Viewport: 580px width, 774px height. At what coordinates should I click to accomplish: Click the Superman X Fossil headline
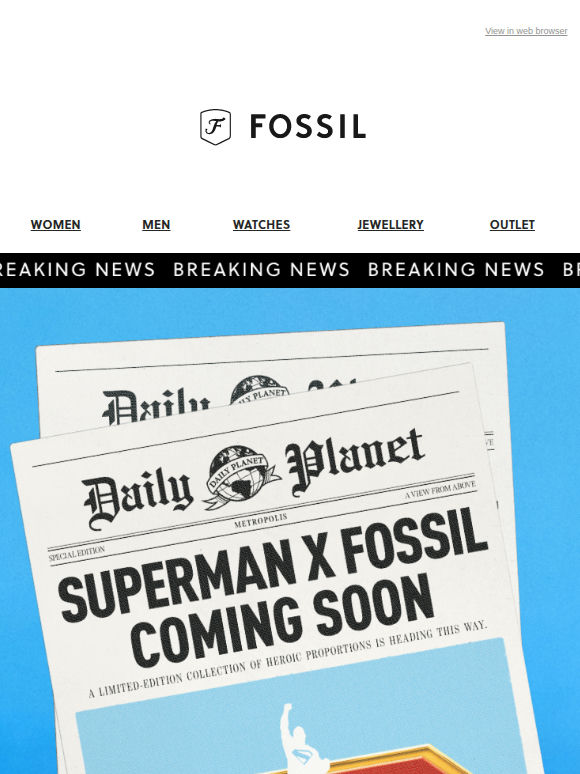pos(274,564)
